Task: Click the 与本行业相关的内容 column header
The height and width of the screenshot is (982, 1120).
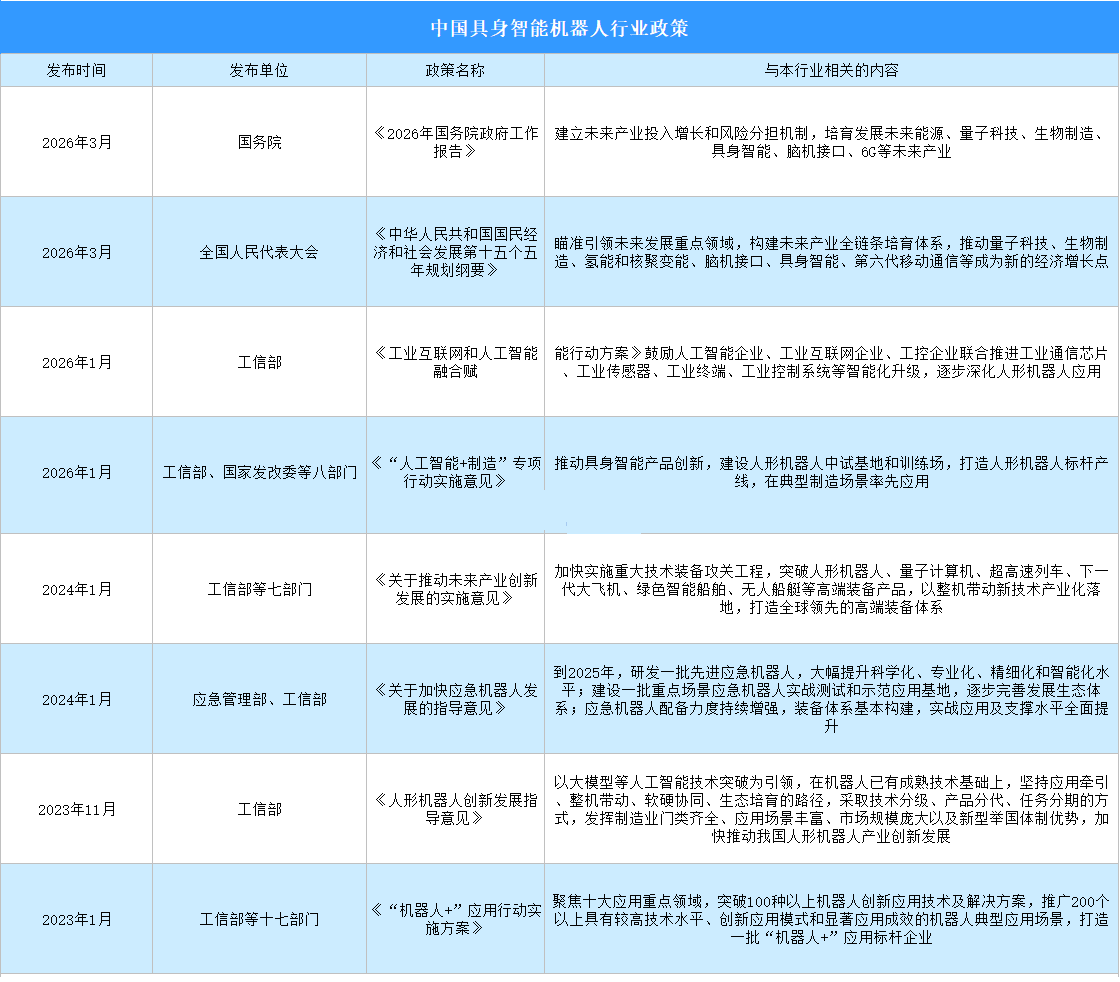Action: 831,71
